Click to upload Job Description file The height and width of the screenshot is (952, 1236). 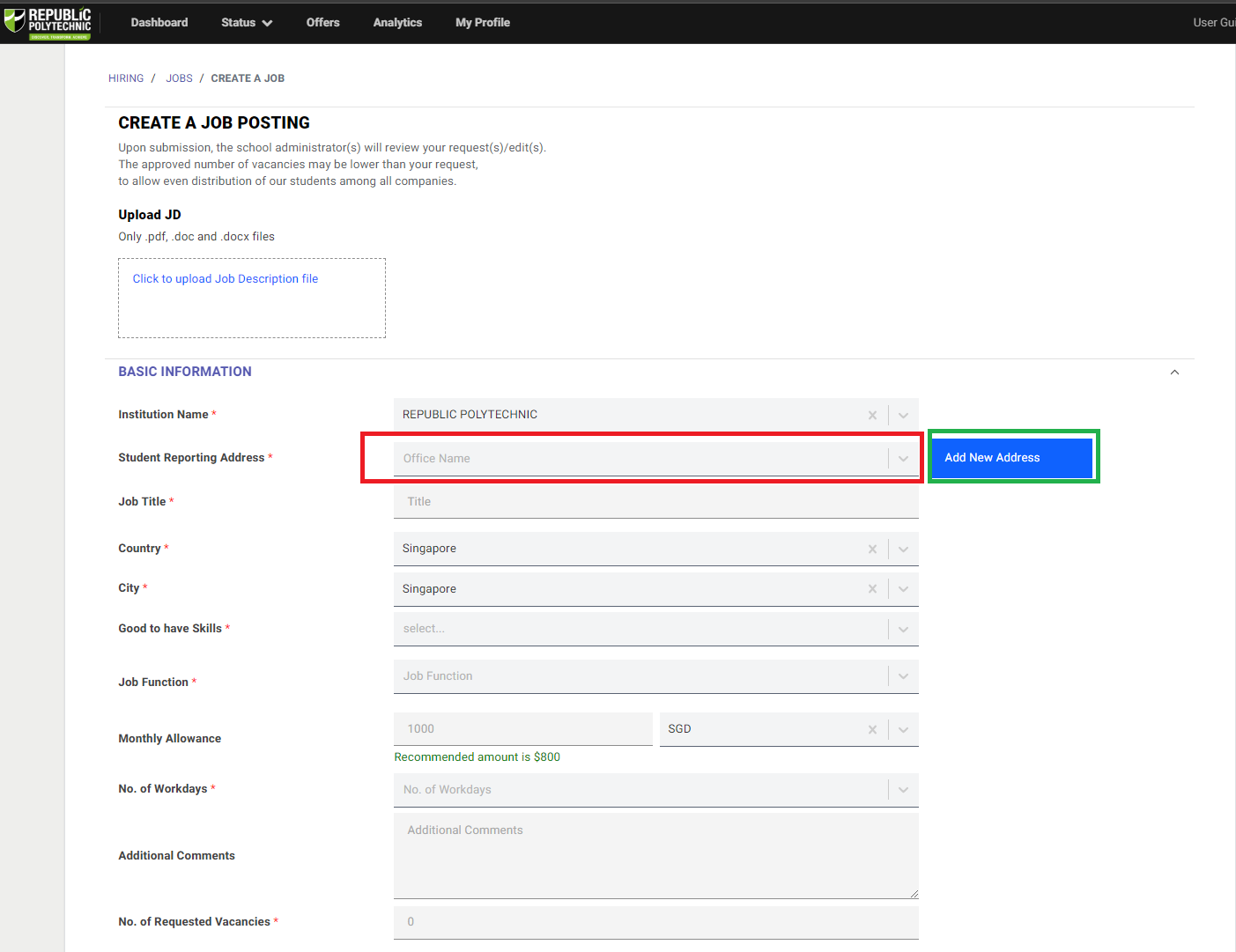coord(226,279)
